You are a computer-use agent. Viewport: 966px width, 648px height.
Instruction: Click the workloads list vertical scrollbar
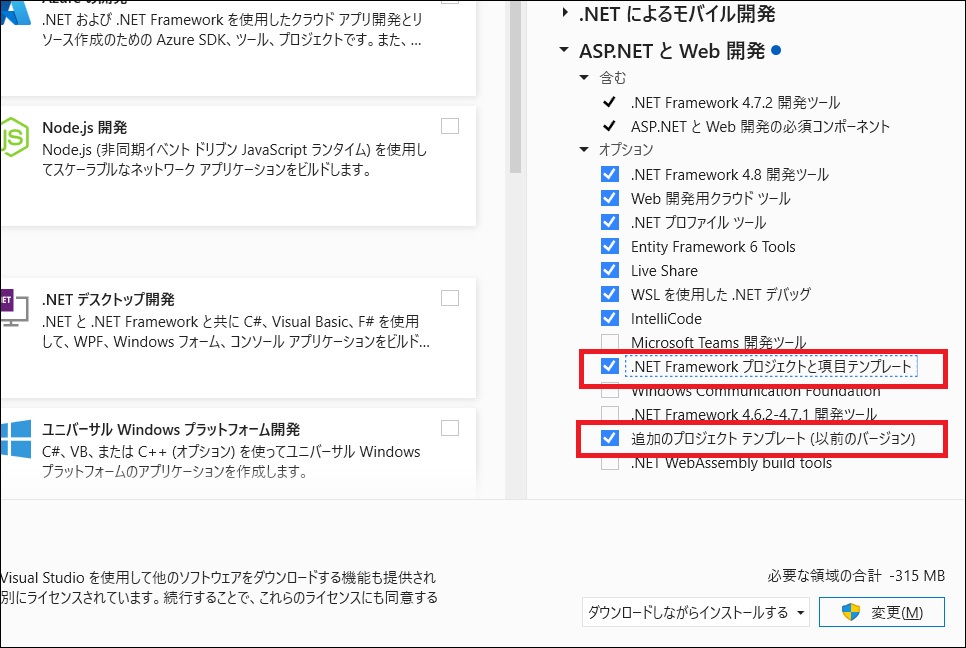(x=516, y=86)
